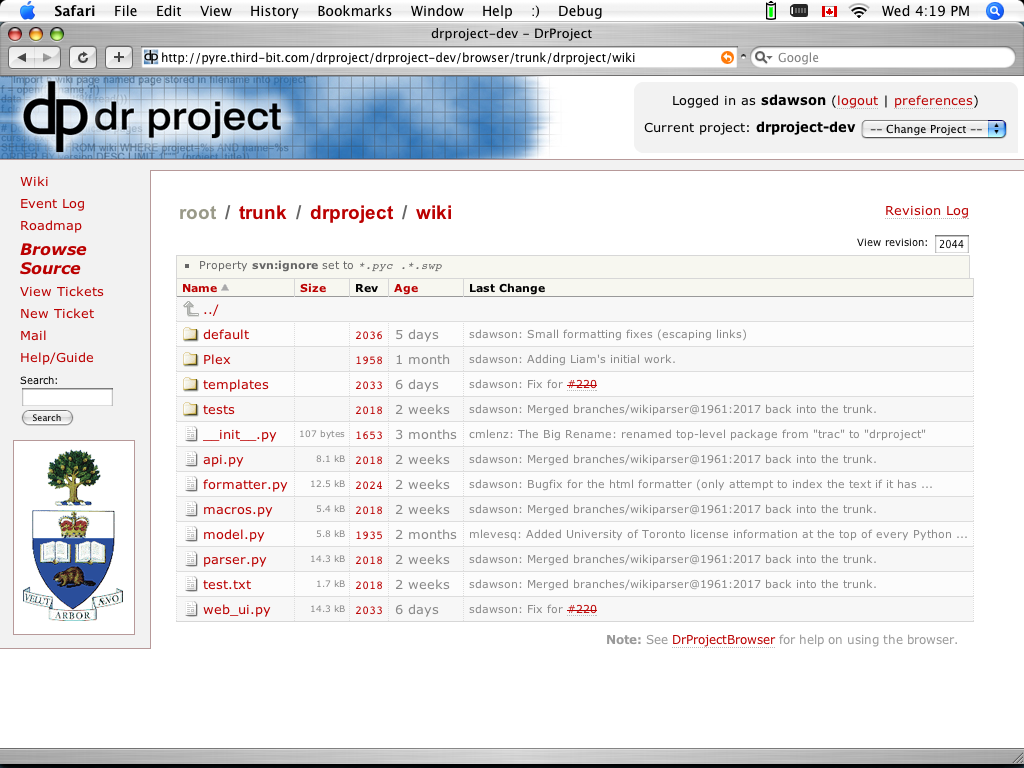Open api.py via its file icon

coord(190,459)
